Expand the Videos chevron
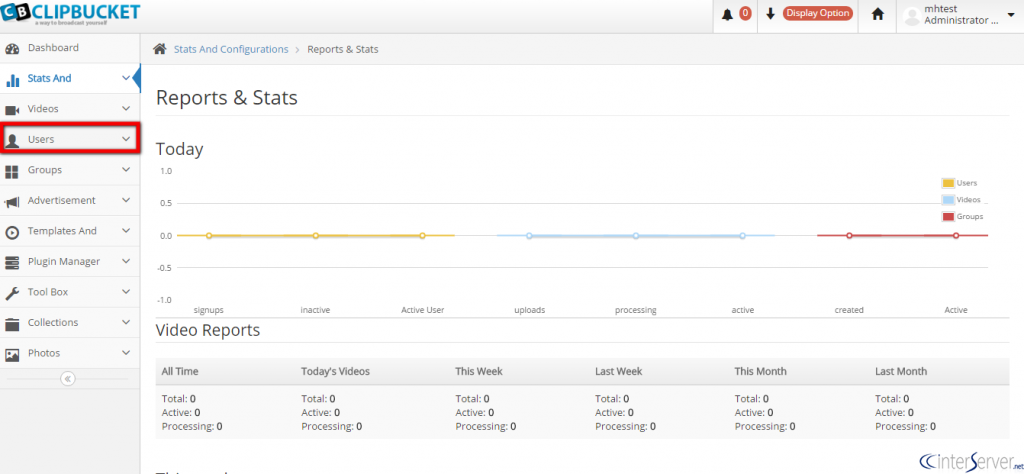This screenshot has height=474, width=1024. (x=126, y=109)
